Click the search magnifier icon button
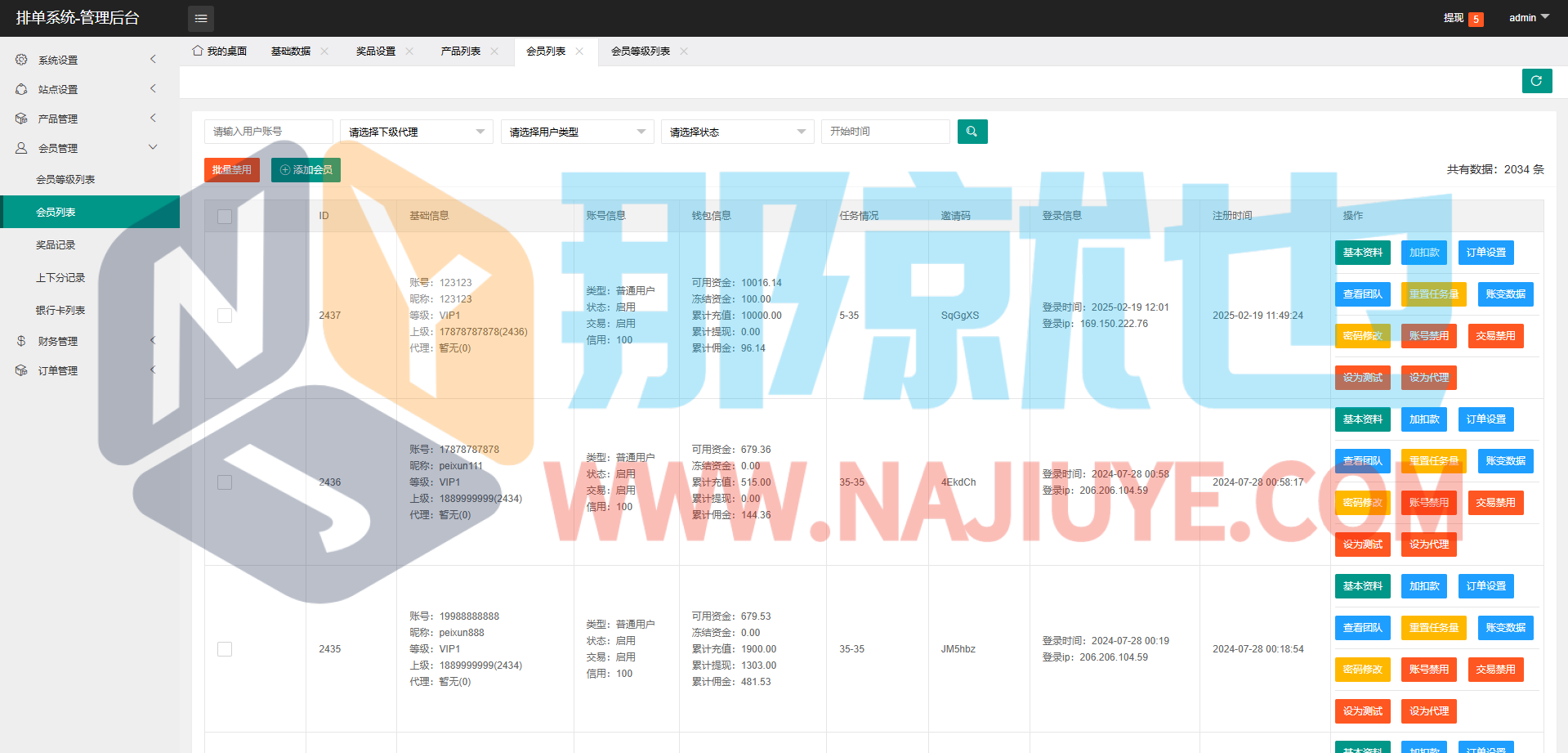This screenshot has height=753, width=1568. (x=972, y=132)
